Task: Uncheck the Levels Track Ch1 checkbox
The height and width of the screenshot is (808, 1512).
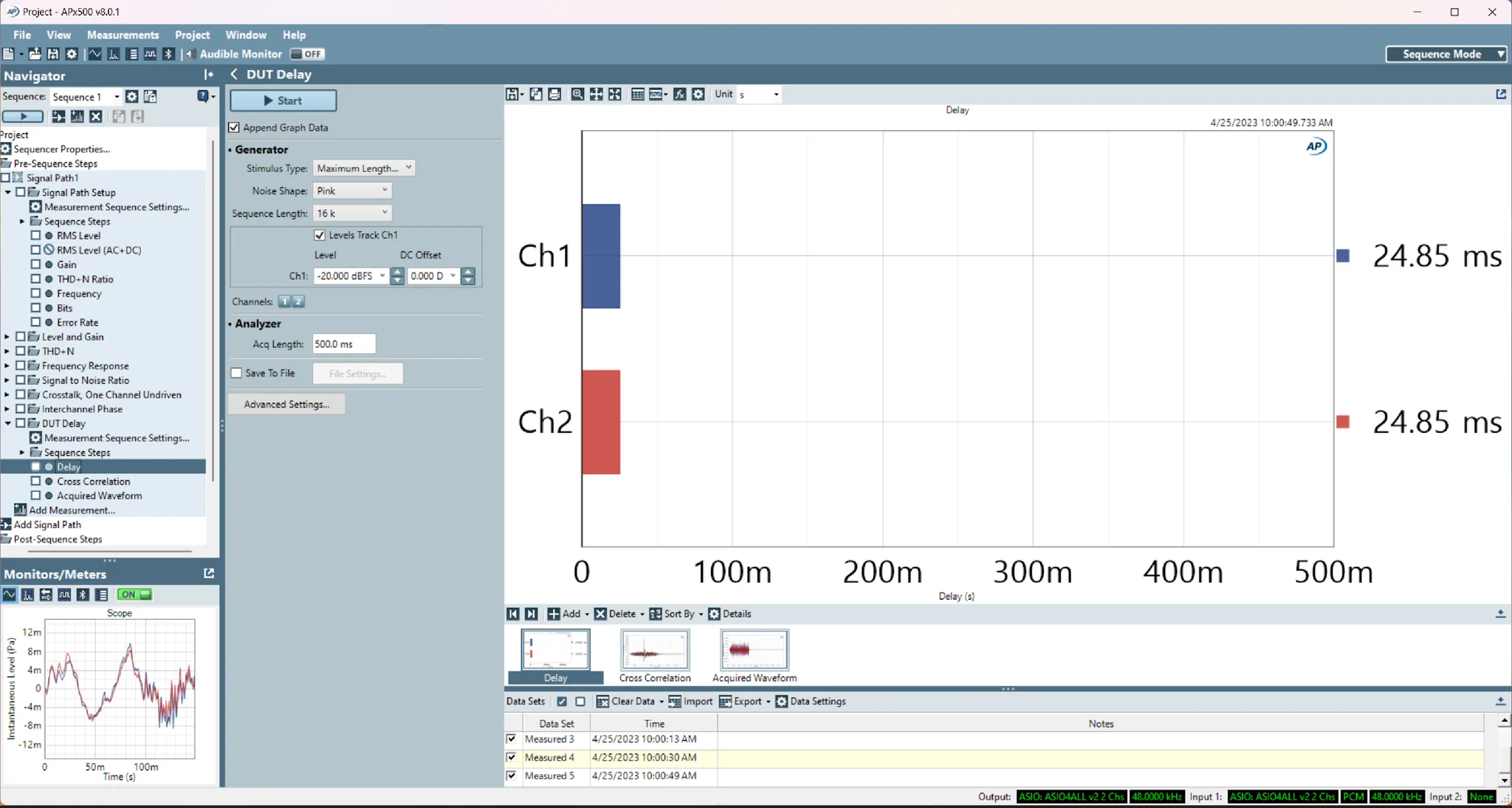Action: (320, 235)
